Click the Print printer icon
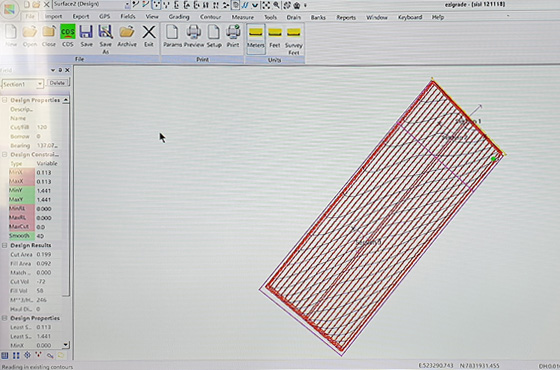560x370 pixels. coord(233,32)
